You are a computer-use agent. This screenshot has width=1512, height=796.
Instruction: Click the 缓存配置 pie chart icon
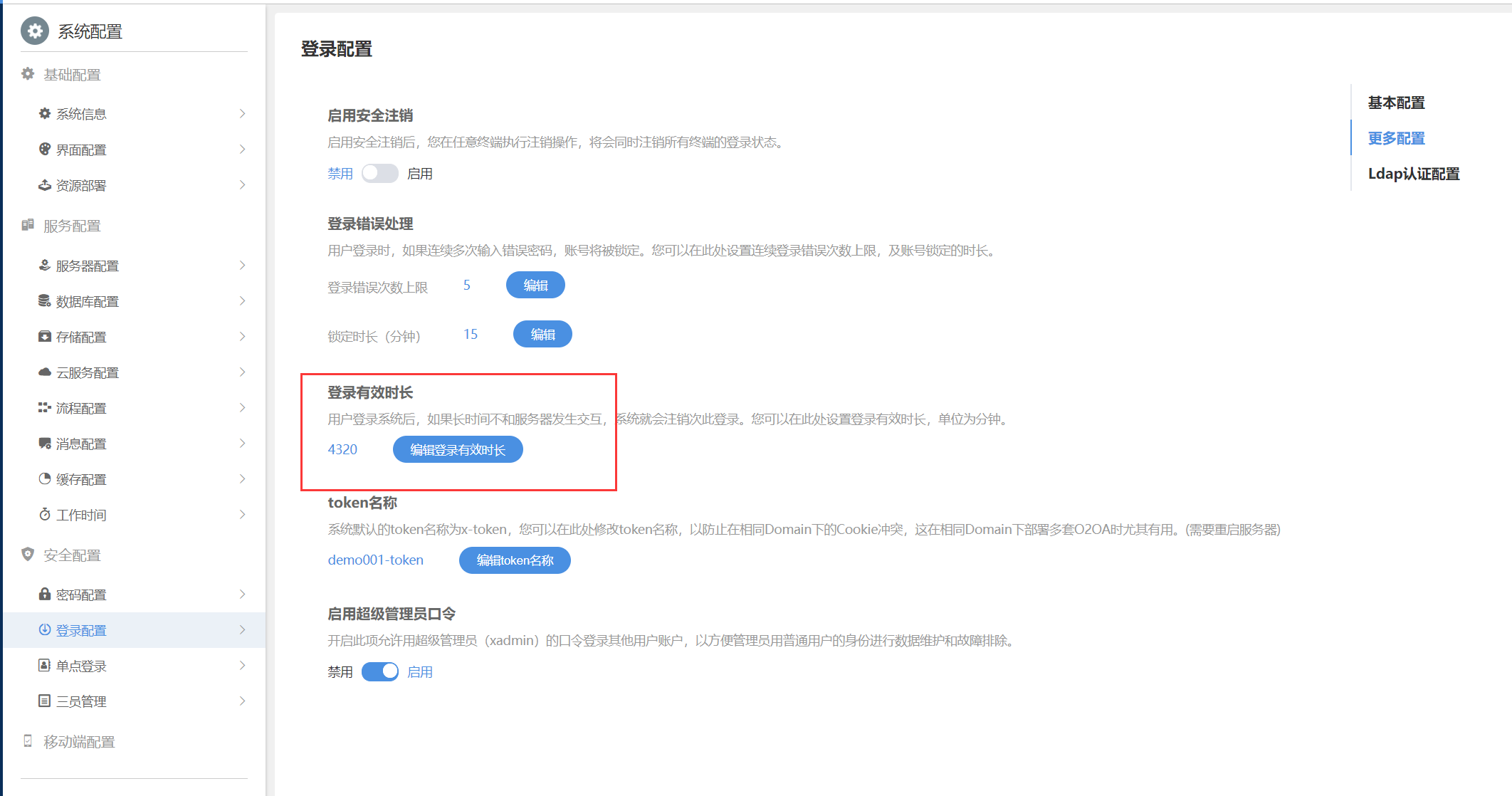pyautogui.click(x=44, y=478)
